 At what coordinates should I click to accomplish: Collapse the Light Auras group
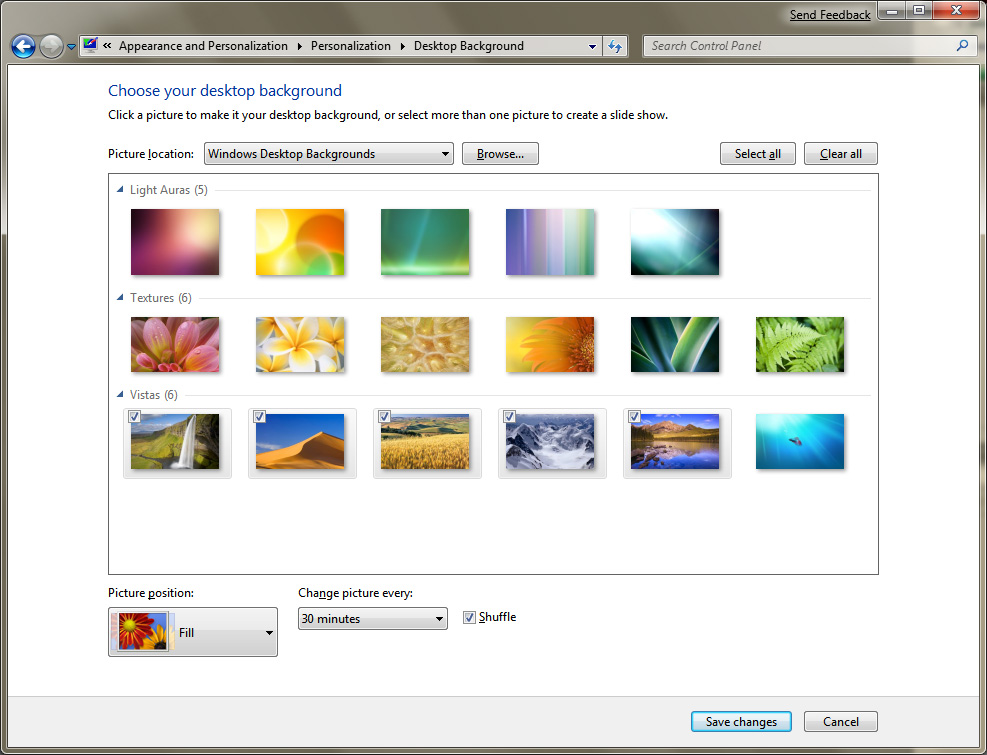tap(120, 190)
